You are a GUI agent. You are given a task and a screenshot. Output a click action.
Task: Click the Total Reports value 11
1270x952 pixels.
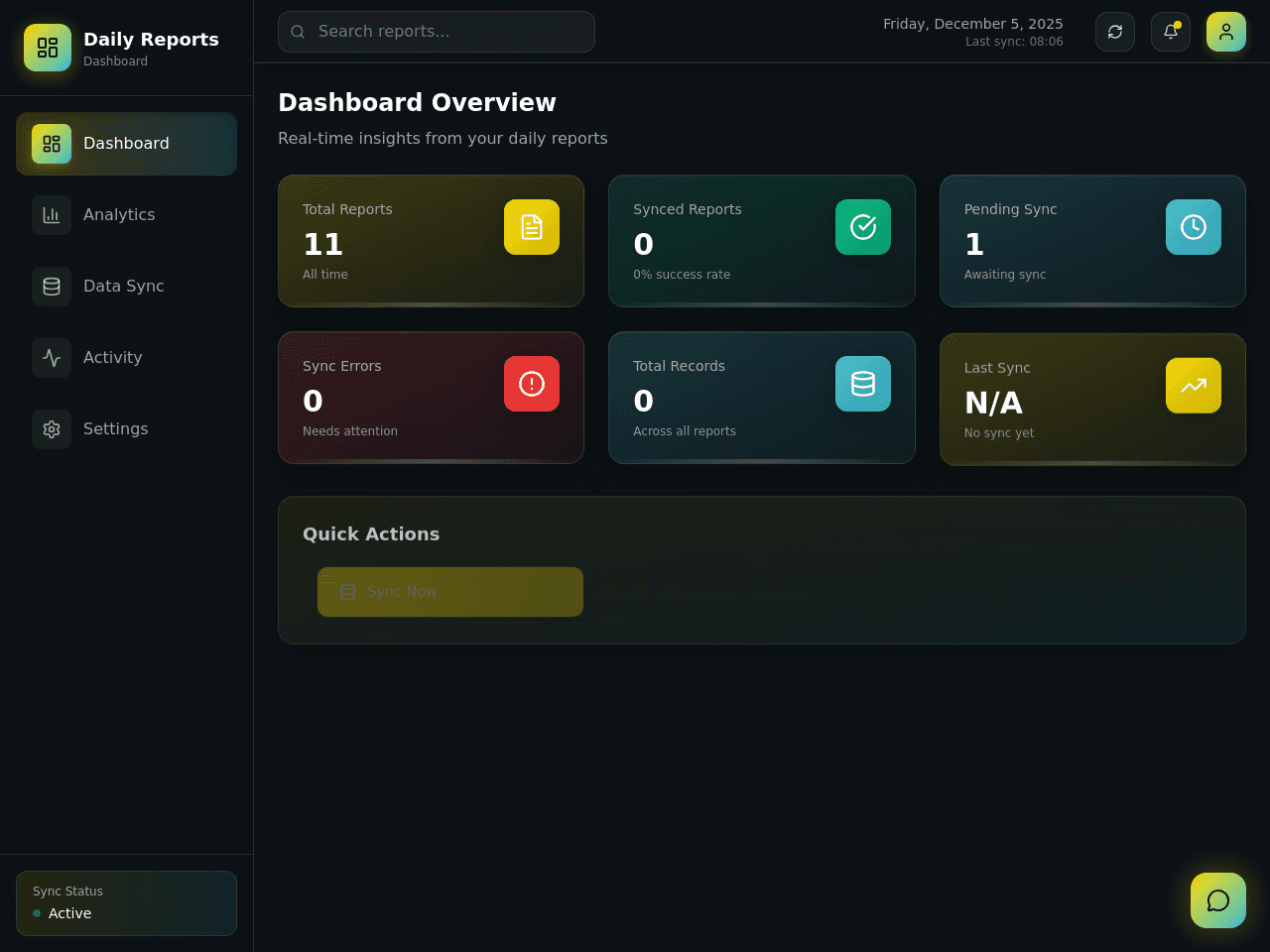(323, 244)
